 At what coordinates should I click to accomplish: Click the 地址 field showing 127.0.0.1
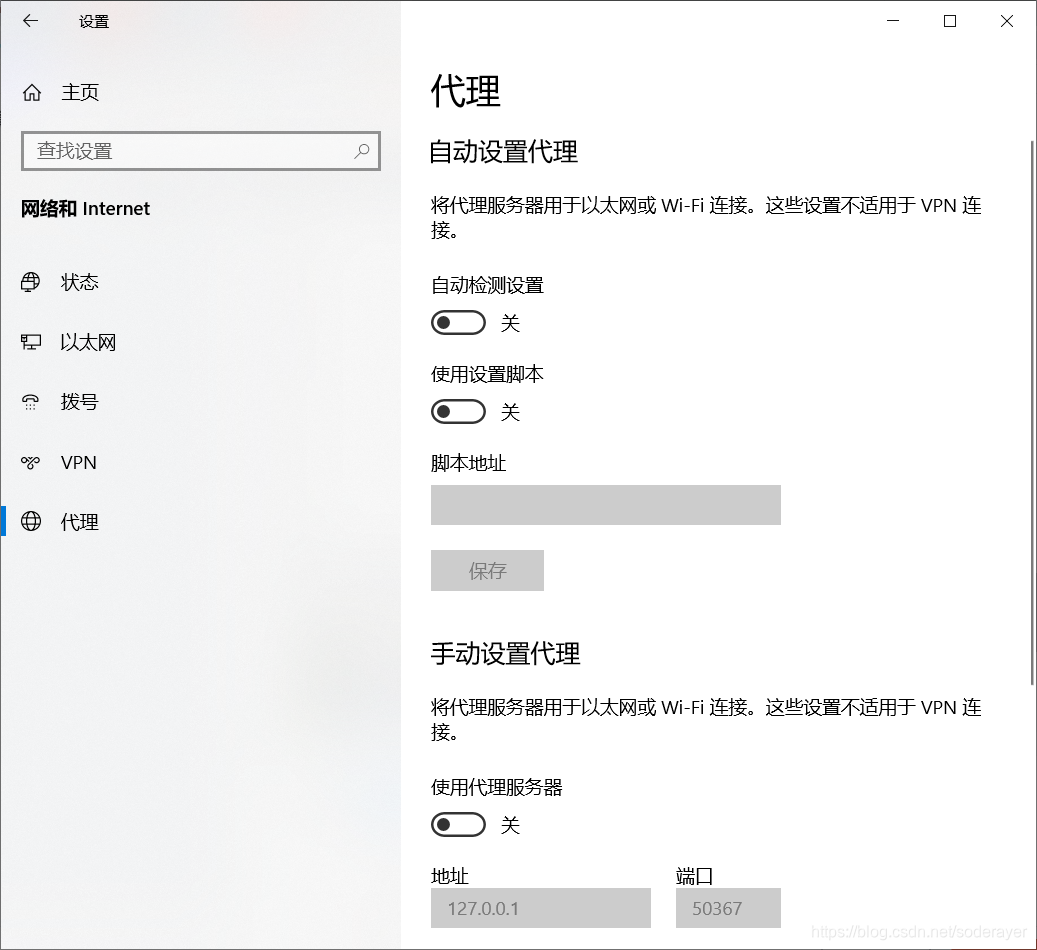coord(540,908)
